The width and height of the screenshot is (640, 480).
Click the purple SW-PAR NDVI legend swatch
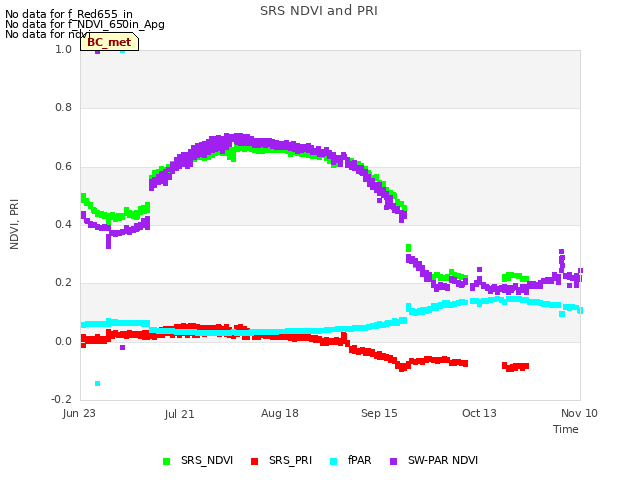click(x=393, y=462)
